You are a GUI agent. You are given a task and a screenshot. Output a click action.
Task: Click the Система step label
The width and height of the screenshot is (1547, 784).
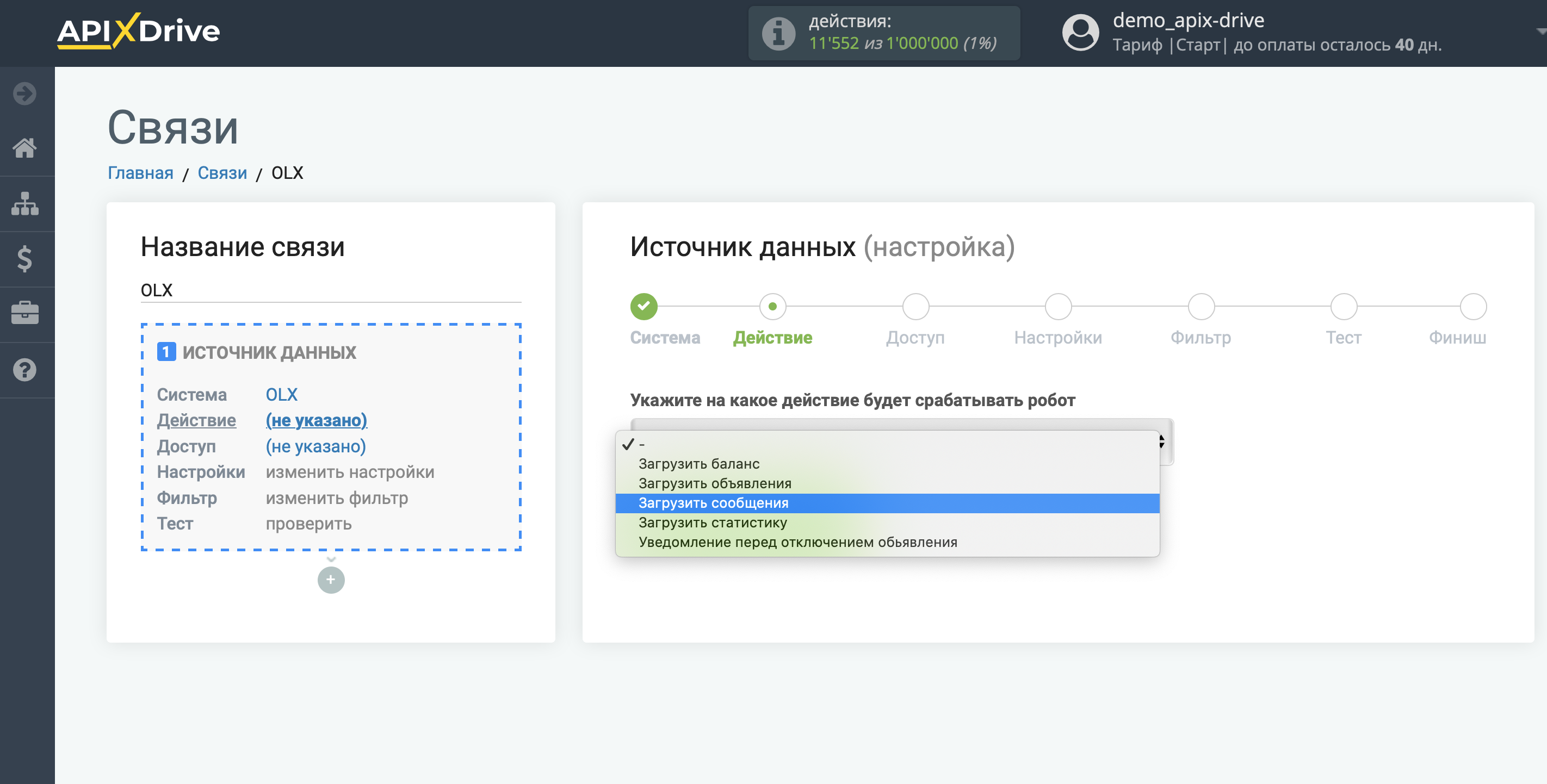coord(665,338)
